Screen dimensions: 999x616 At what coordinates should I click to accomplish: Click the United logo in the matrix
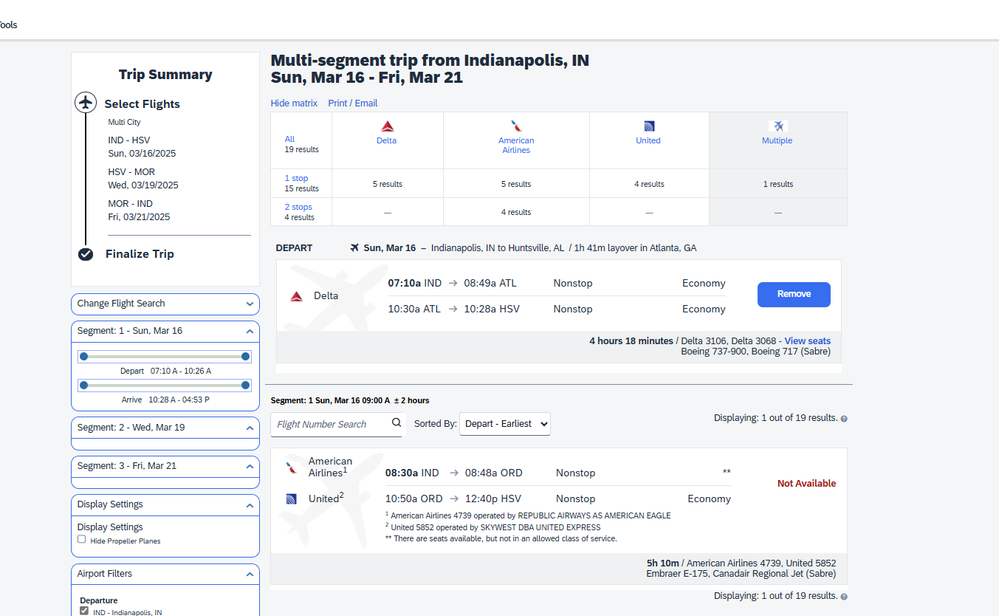649,126
